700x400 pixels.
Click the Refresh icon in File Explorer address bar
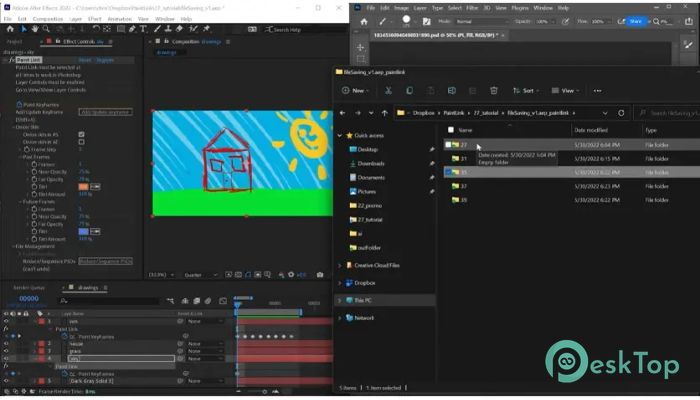pyautogui.click(x=621, y=113)
